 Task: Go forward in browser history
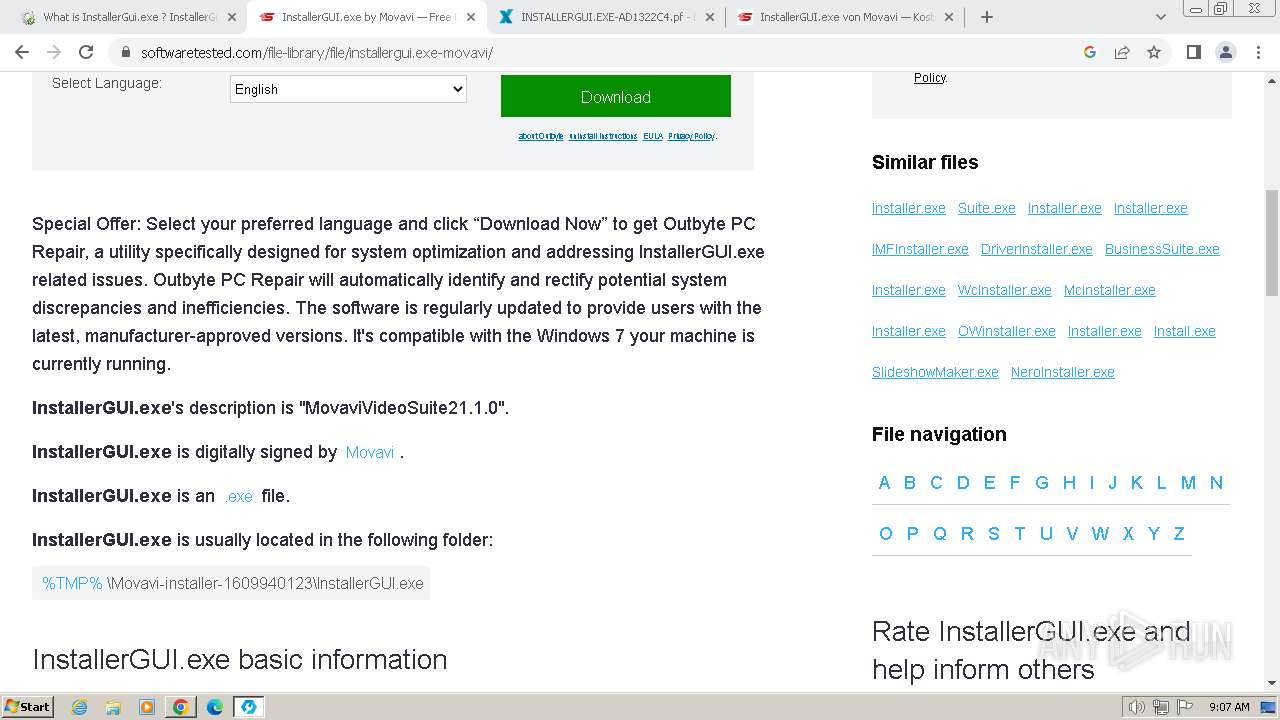pos(54,52)
